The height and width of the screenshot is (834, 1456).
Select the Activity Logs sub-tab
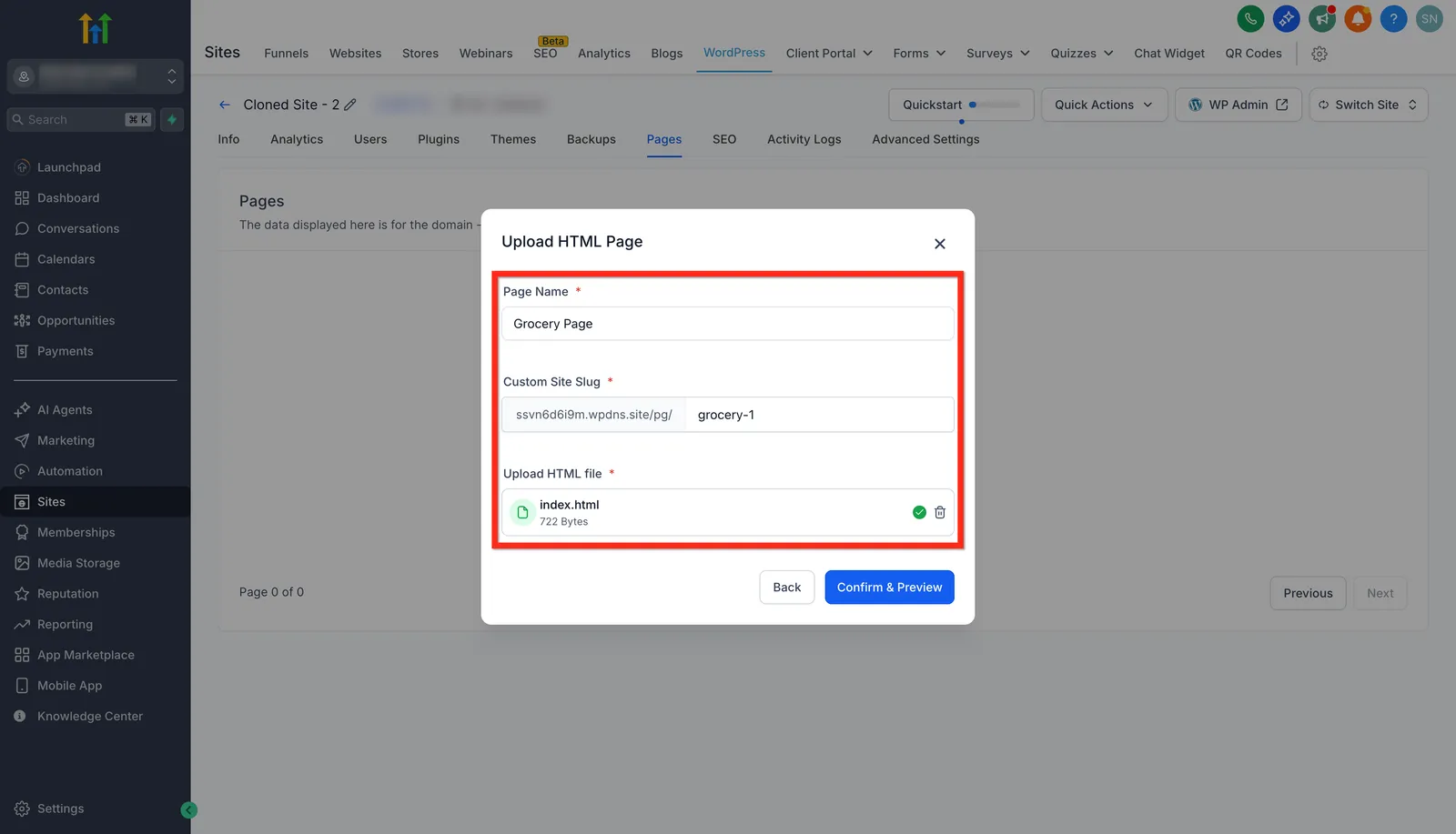click(x=804, y=139)
